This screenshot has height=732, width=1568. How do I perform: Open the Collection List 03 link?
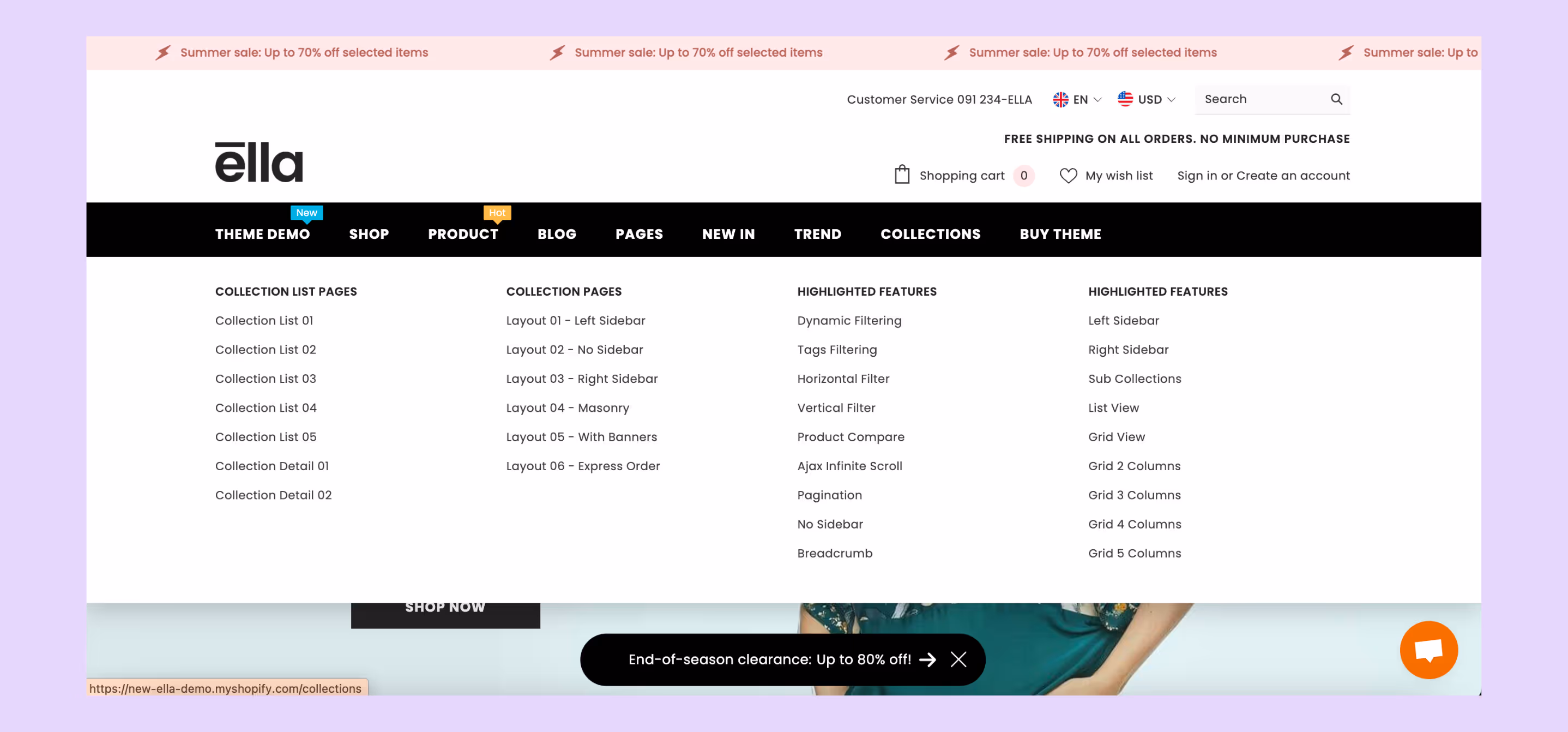[x=266, y=379]
